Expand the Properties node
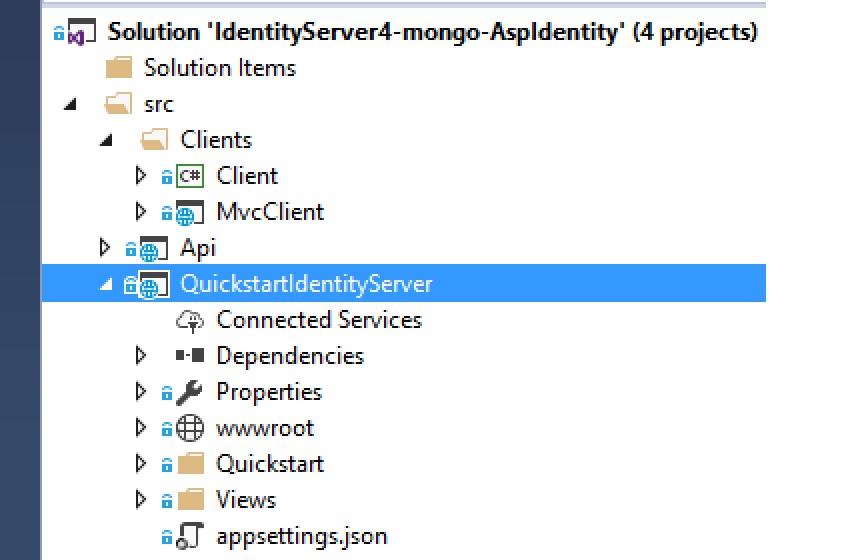864x560 pixels. [x=141, y=391]
